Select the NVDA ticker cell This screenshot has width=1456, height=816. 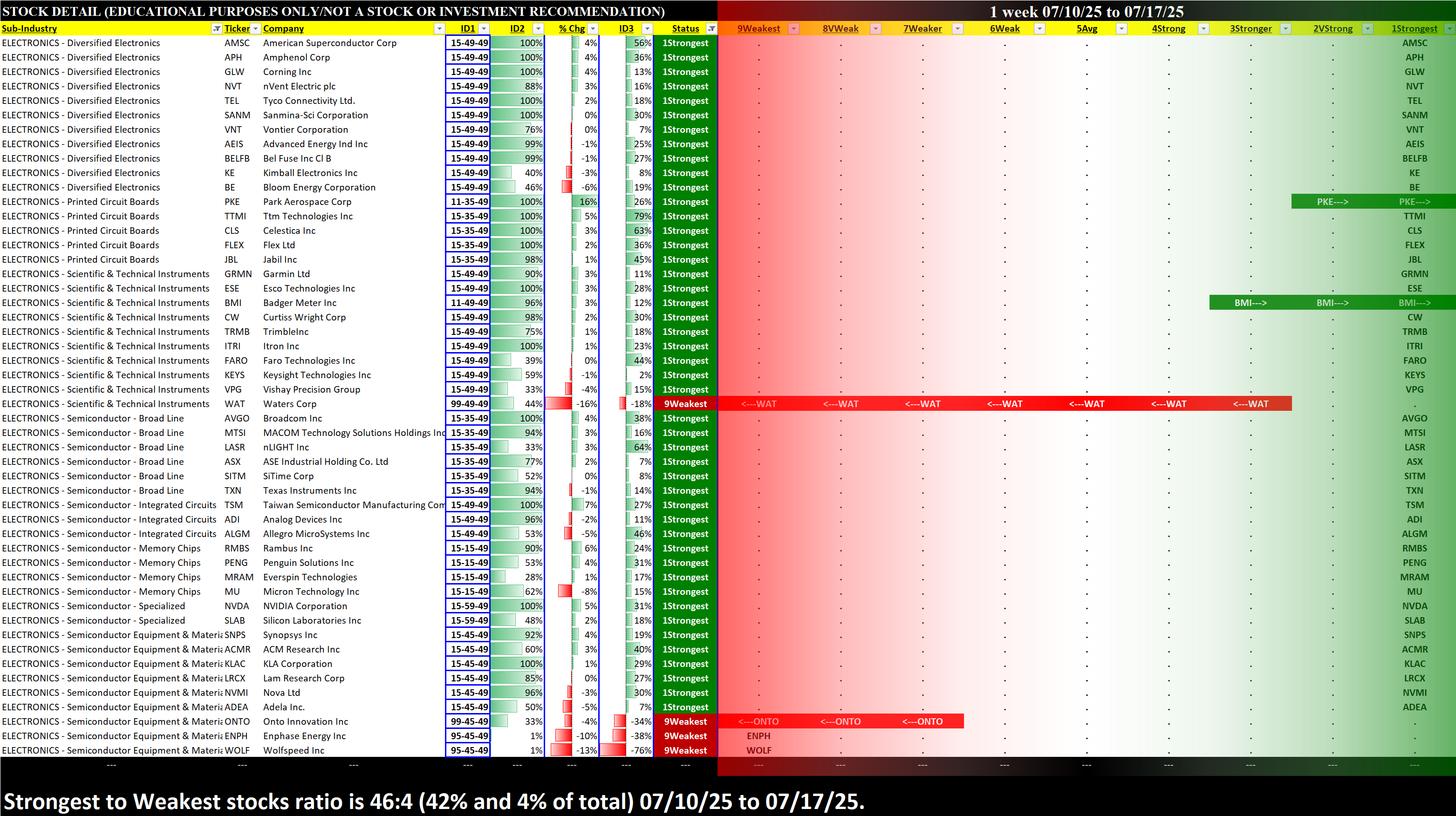tap(237, 606)
